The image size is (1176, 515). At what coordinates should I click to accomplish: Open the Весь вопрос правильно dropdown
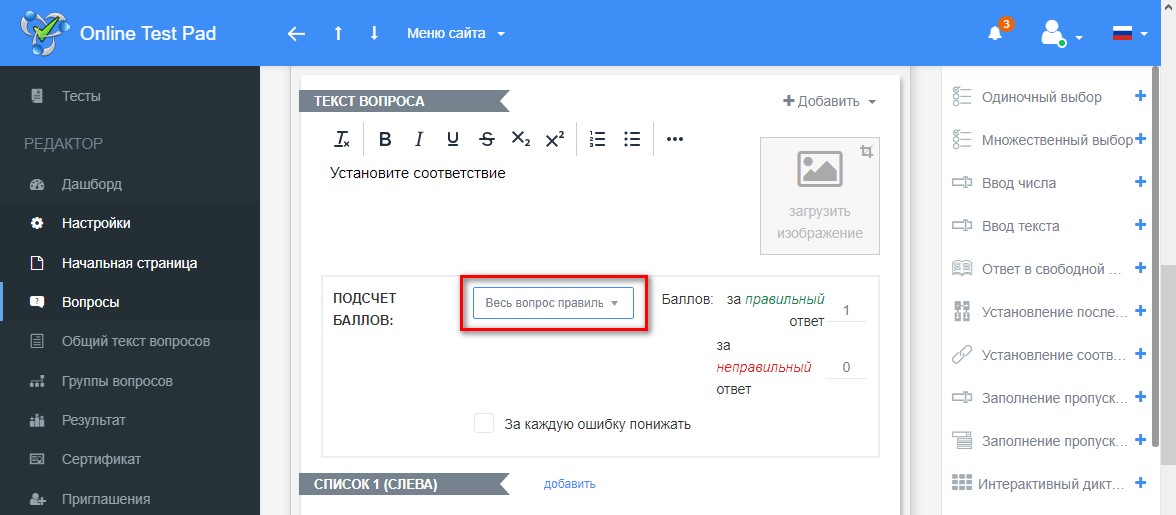pyautogui.click(x=554, y=303)
